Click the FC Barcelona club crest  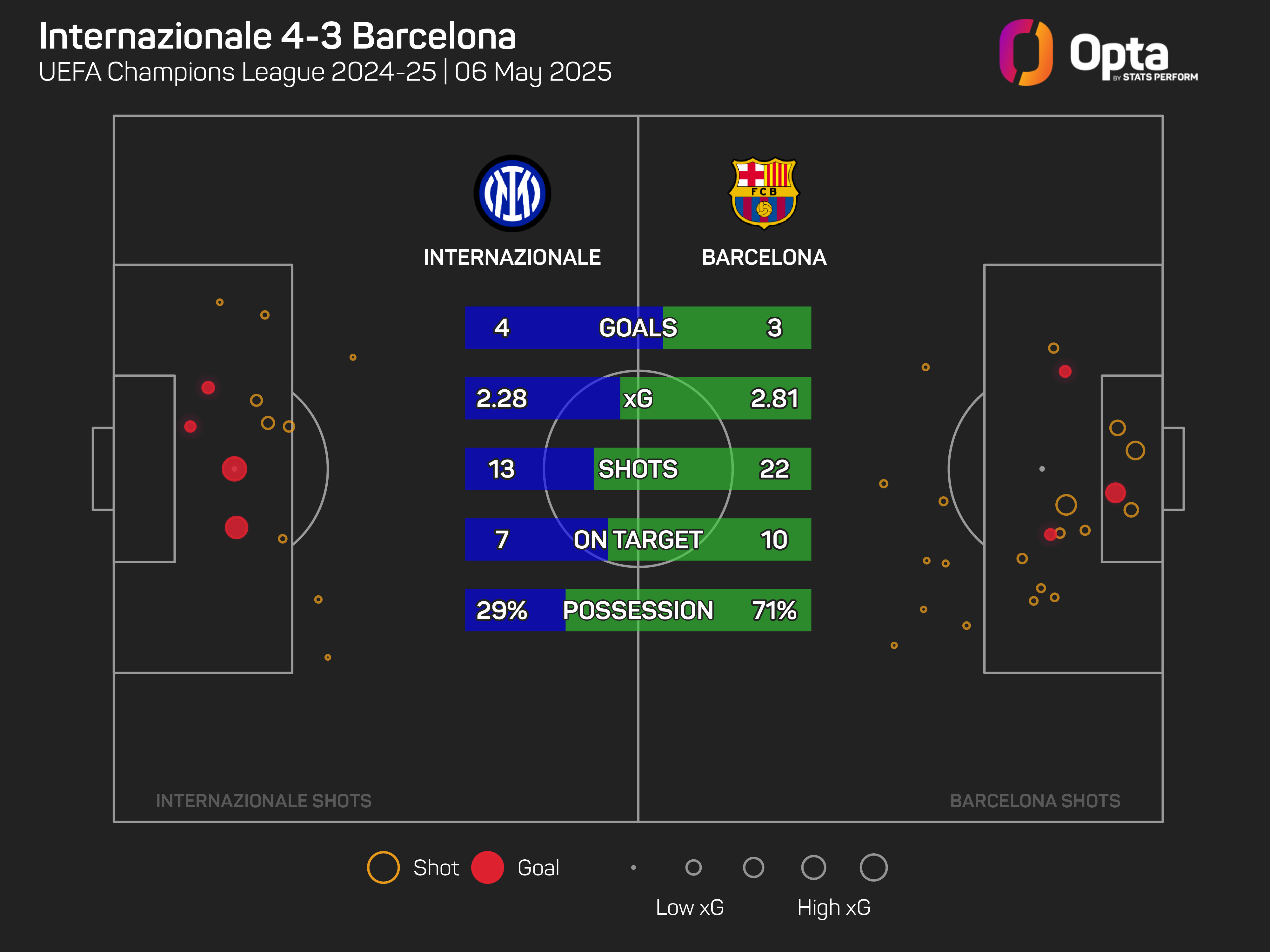[x=764, y=193]
